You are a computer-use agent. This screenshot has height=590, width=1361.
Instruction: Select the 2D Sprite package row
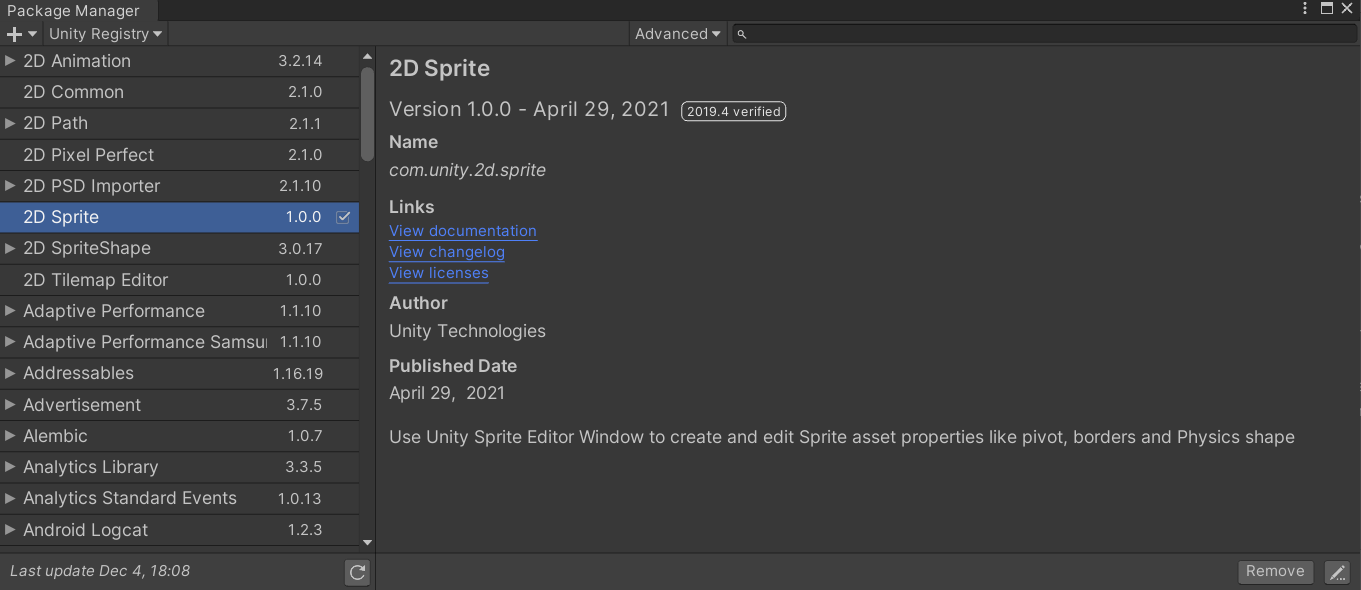click(x=179, y=217)
